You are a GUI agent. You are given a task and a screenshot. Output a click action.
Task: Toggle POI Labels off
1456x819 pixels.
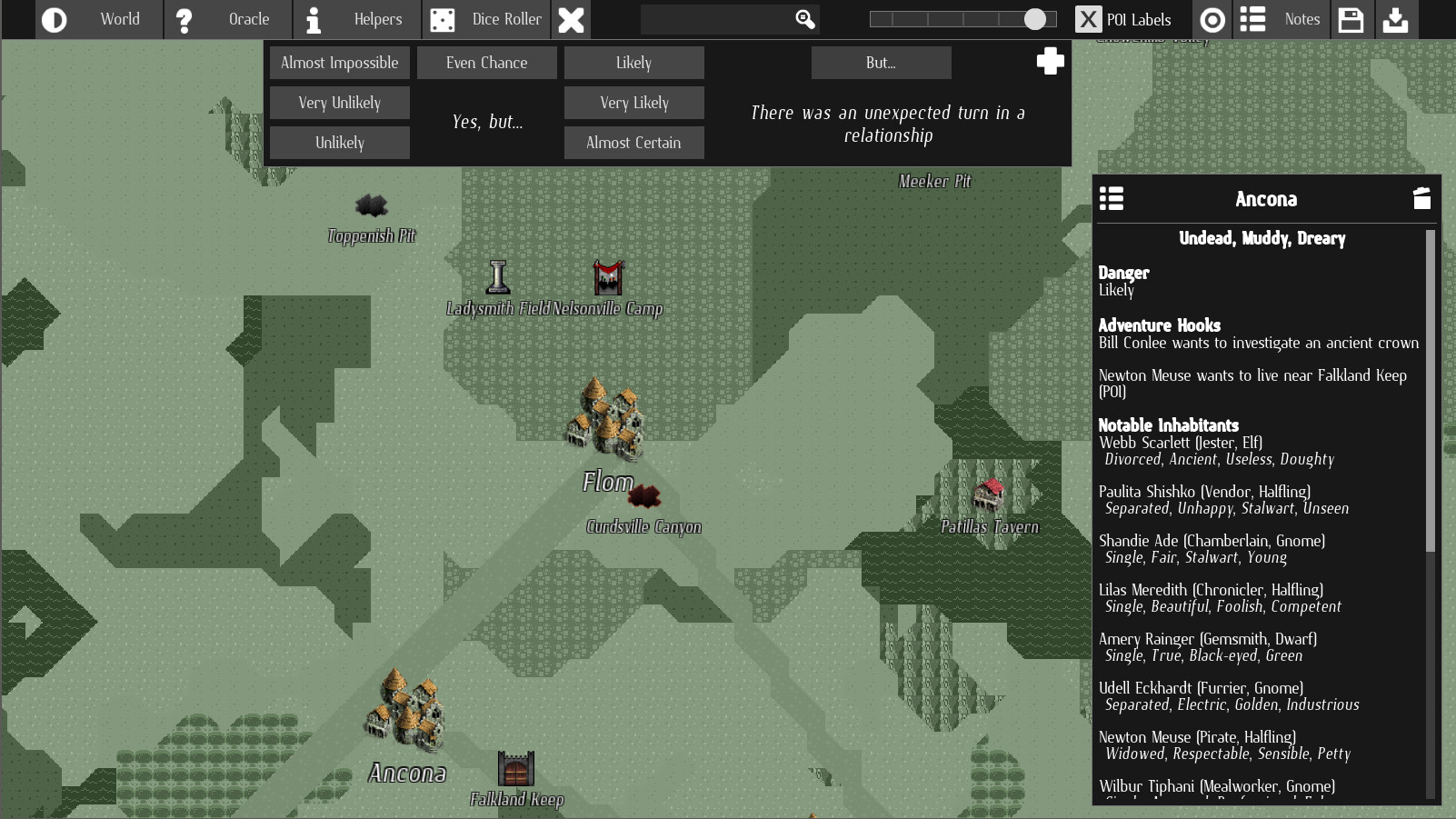tap(1088, 18)
